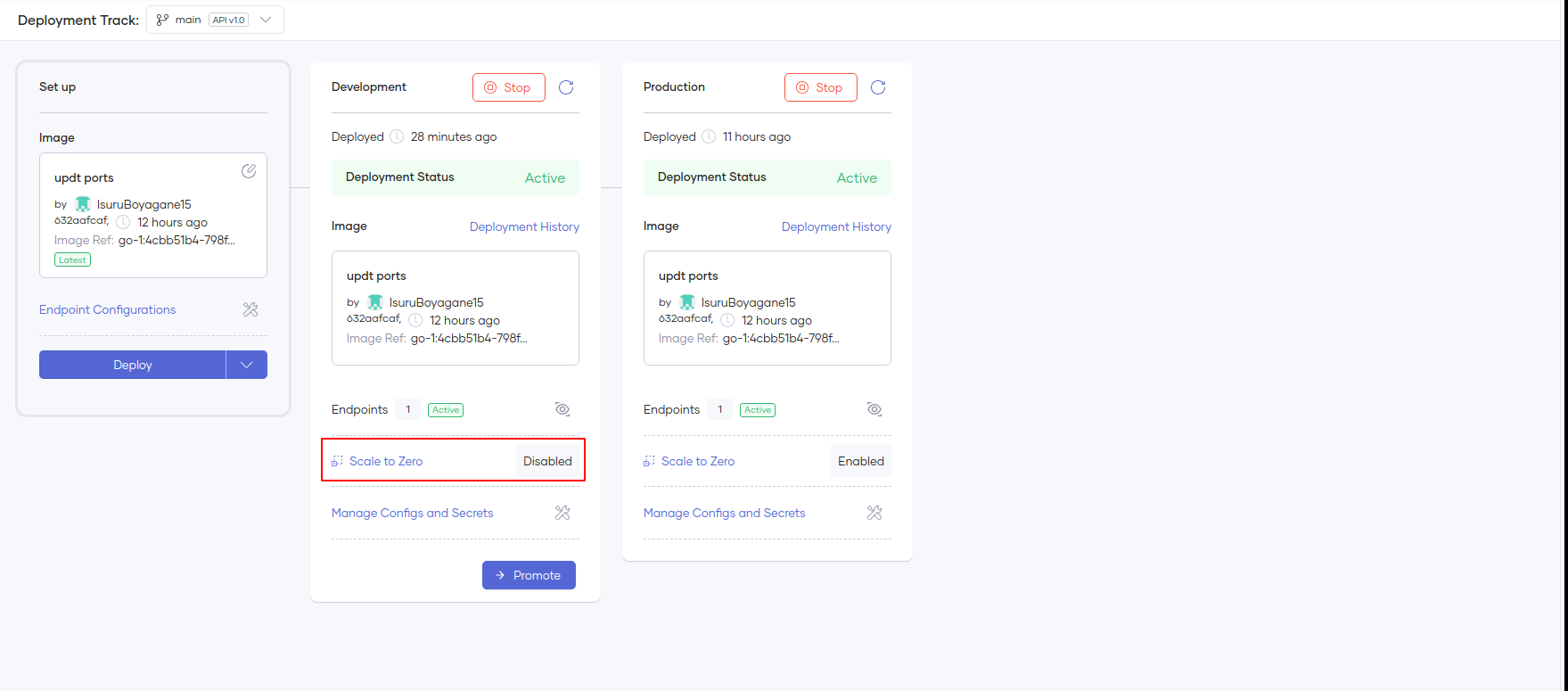1568x691 pixels.
Task: Refresh the Production environment
Action: click(878, 87)
